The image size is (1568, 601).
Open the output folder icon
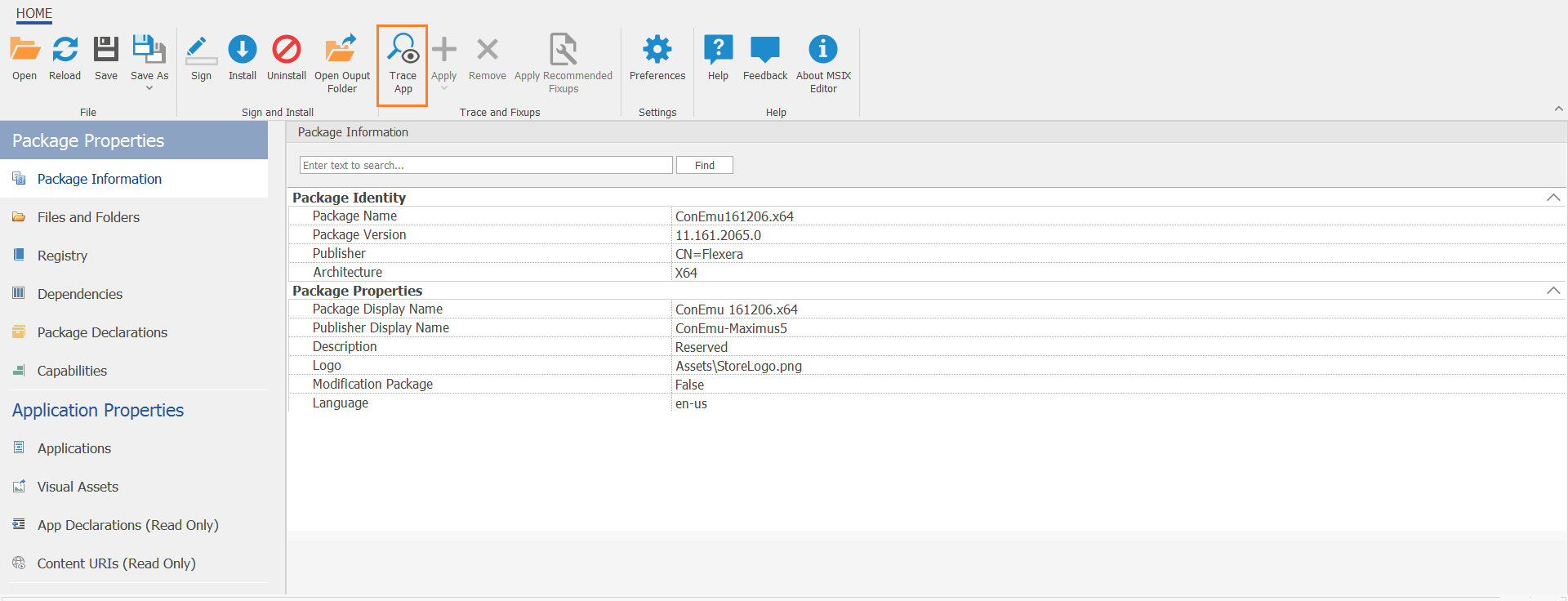(341, 49)
